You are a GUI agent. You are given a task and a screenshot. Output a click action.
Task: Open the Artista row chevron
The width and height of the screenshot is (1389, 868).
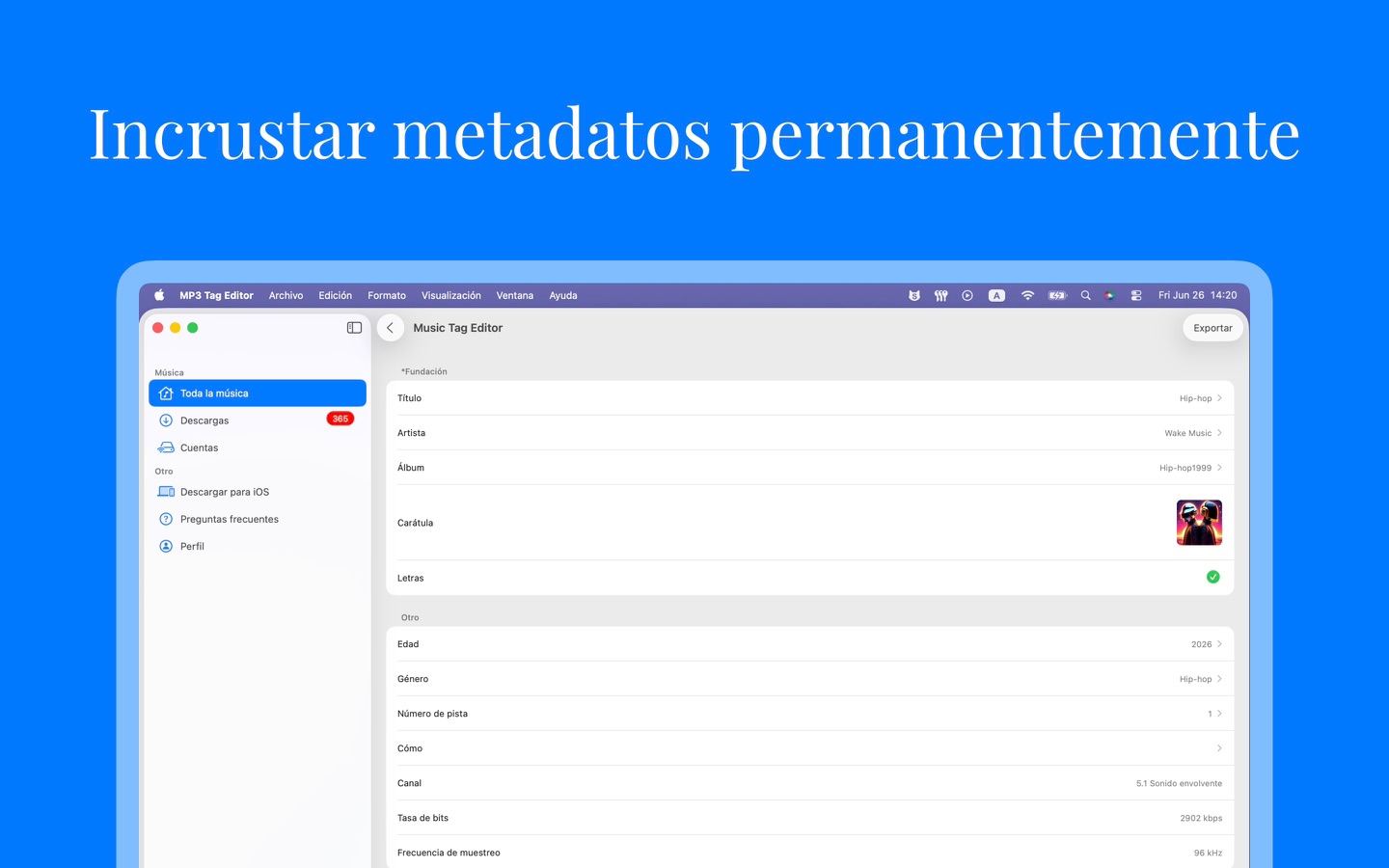[x=1219, y=433]
